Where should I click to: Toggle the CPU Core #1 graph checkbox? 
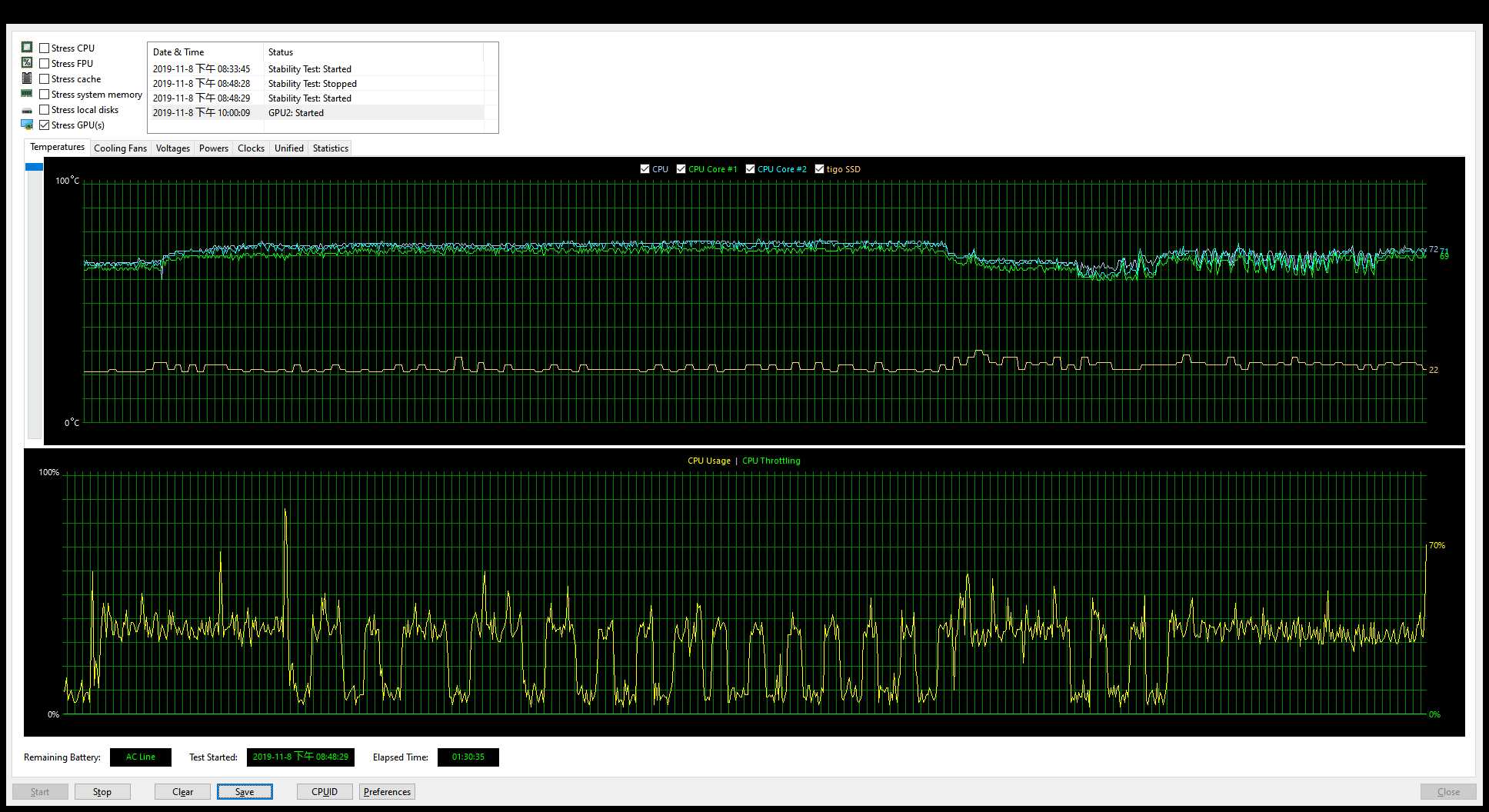point(681,168)
